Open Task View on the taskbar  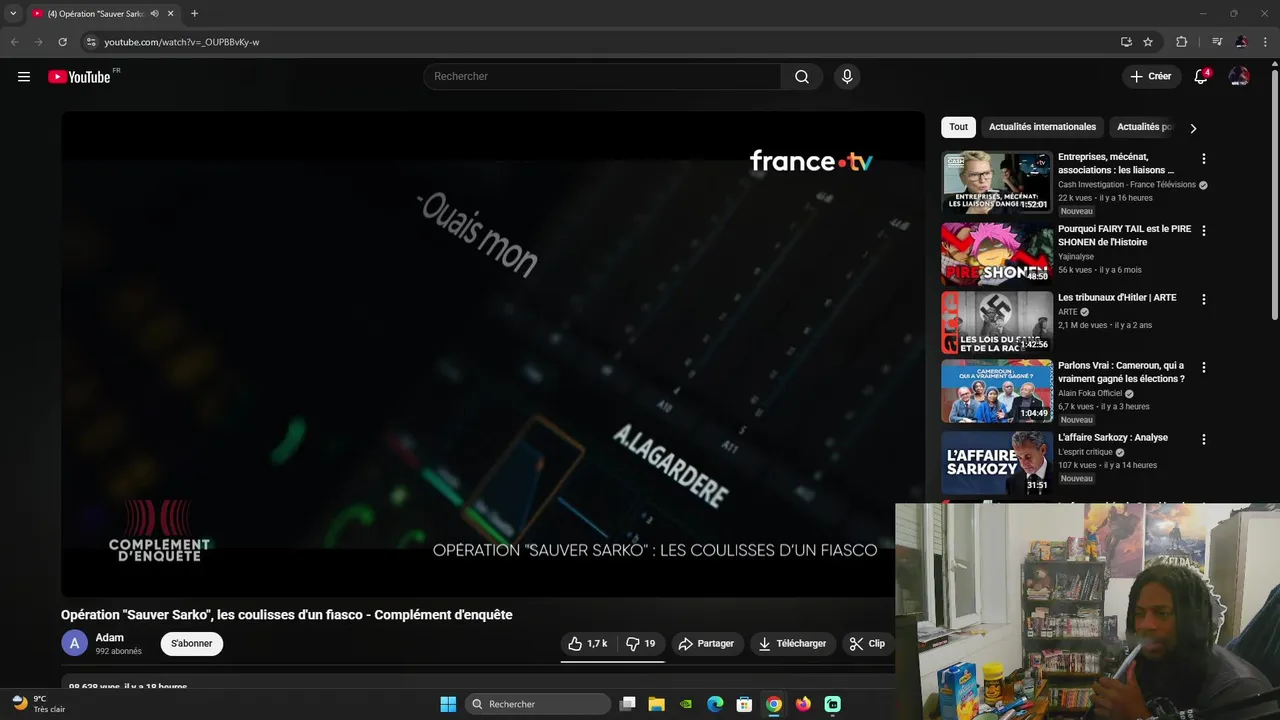point(628,704)
